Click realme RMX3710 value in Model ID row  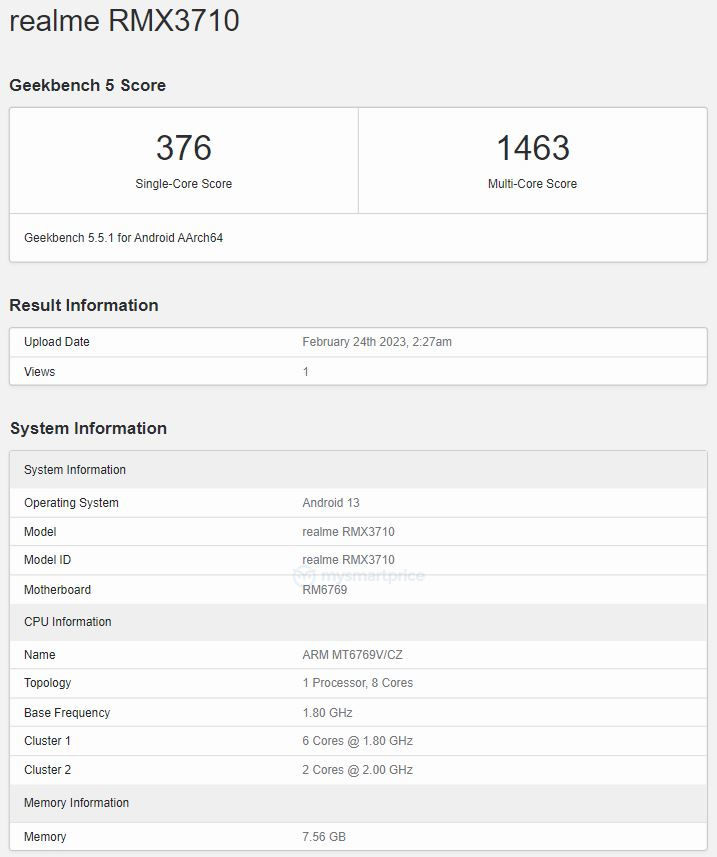tap(348, 560)
